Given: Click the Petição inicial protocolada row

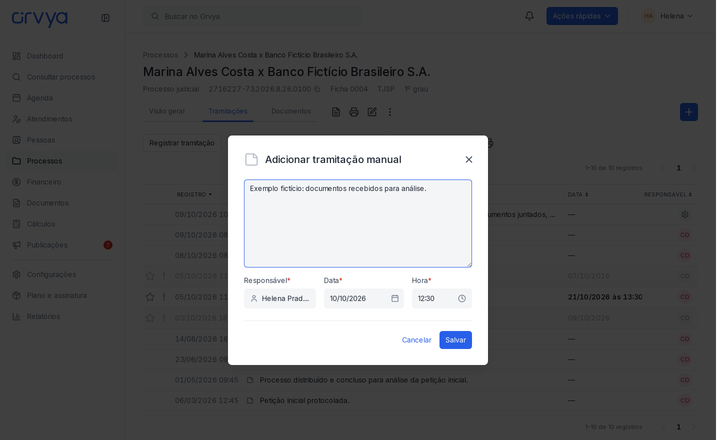Looking at the screenshot, I should coord(420,401).
